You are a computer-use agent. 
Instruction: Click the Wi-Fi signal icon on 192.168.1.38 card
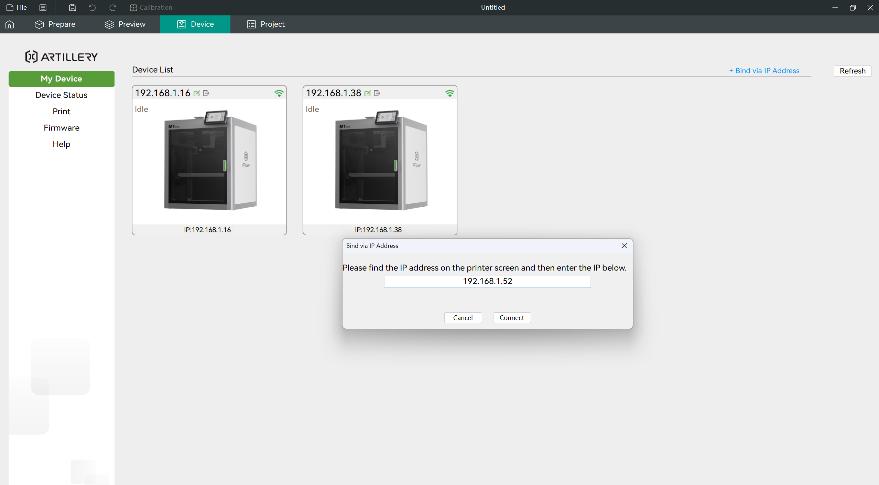point(450,93)
